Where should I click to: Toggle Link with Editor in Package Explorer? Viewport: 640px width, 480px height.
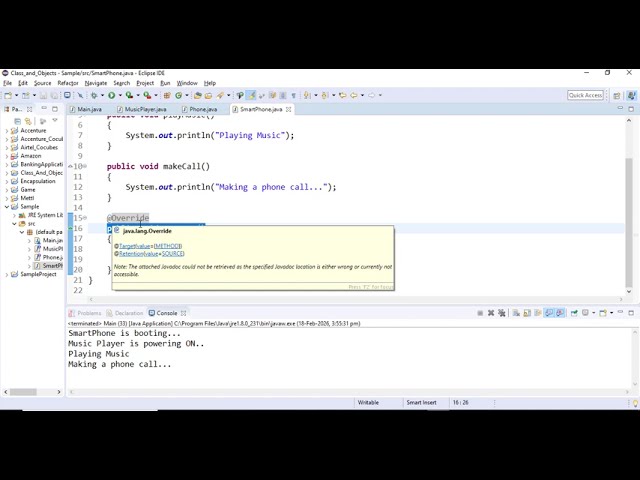click(x=28, y=121)
